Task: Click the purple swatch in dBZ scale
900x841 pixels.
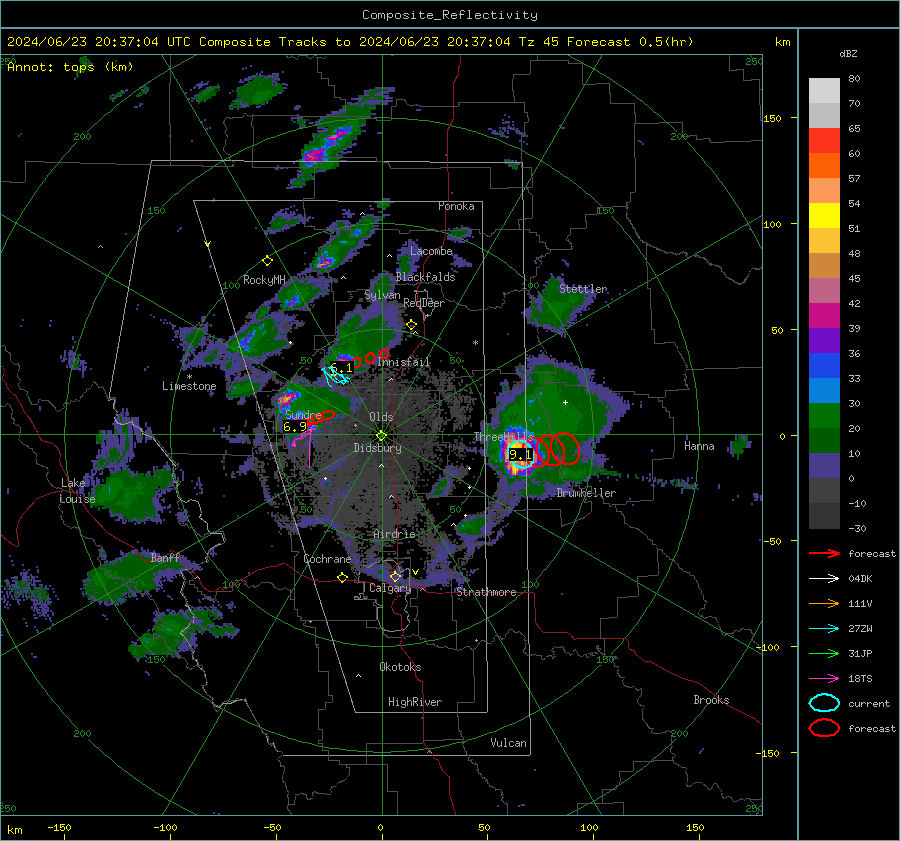Action: click(x=824, y=341)
